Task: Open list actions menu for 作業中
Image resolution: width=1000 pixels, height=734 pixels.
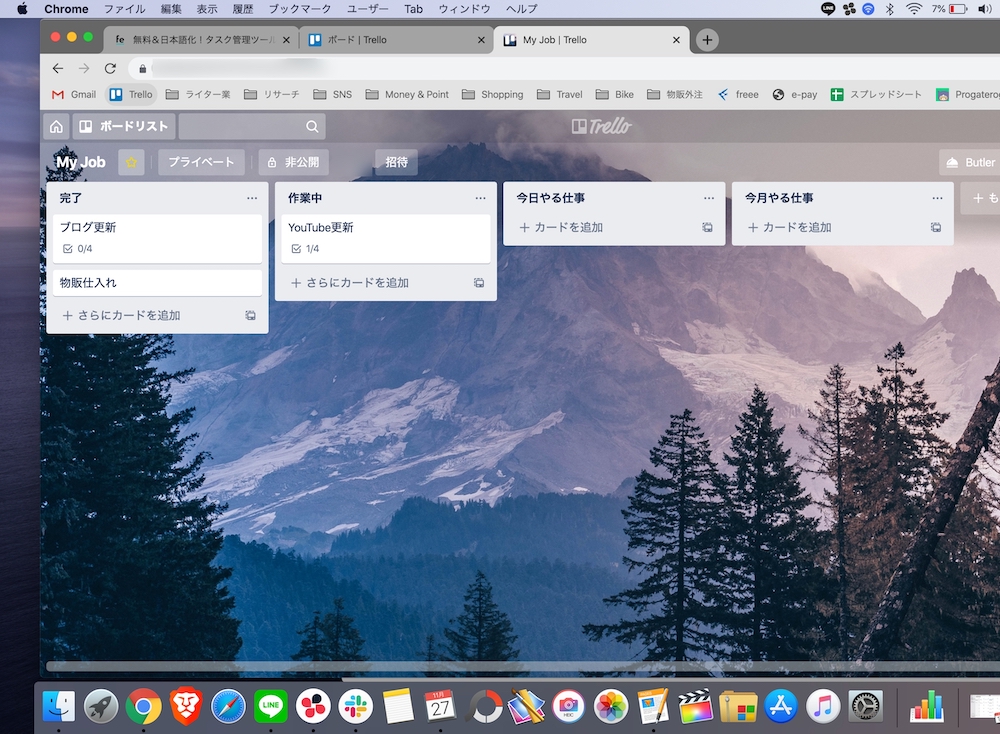Action: 480,198
